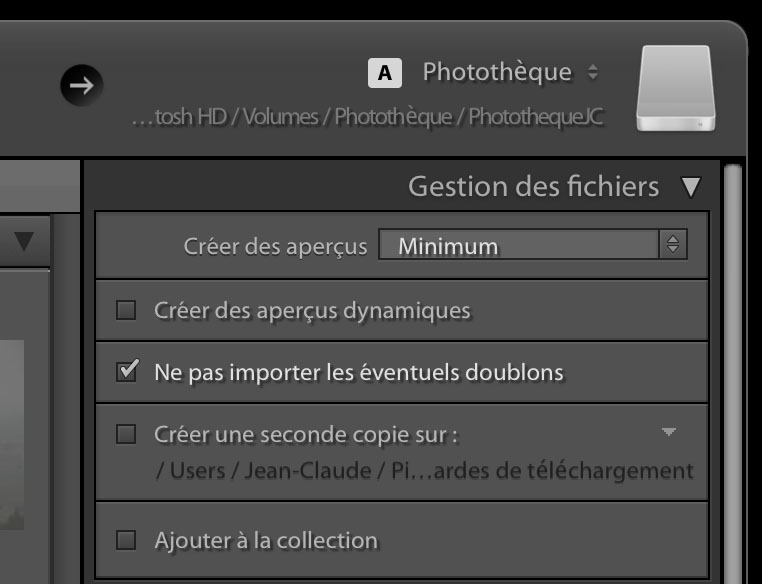762x584 pixels.
Task: Enable Créer des aperçus dynamiques checkbox
Action: [x=126, y=310]
